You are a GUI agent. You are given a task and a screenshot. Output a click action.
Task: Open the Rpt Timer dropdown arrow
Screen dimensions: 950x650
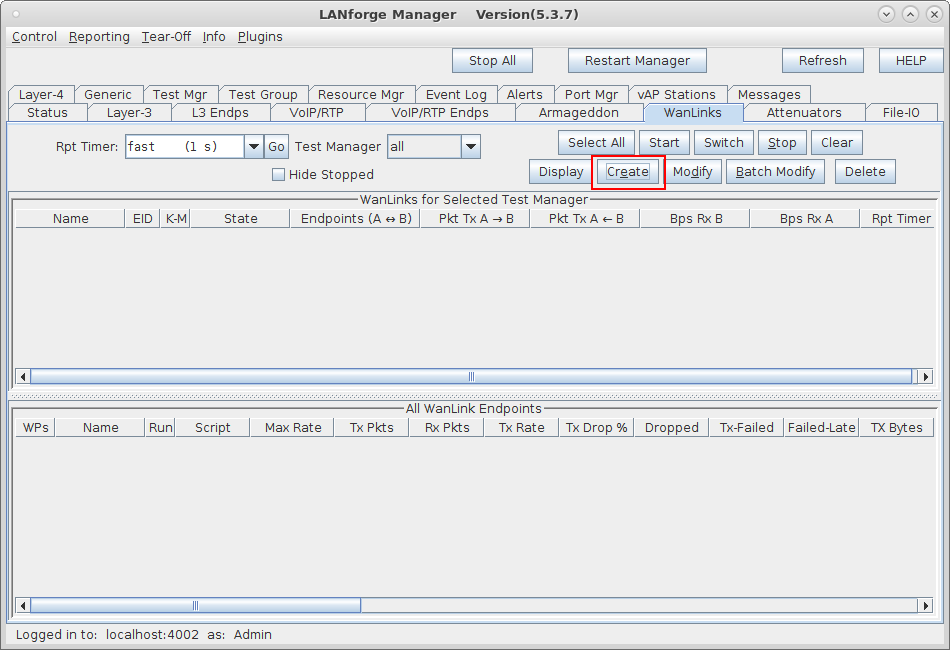(x=253, y=147)
